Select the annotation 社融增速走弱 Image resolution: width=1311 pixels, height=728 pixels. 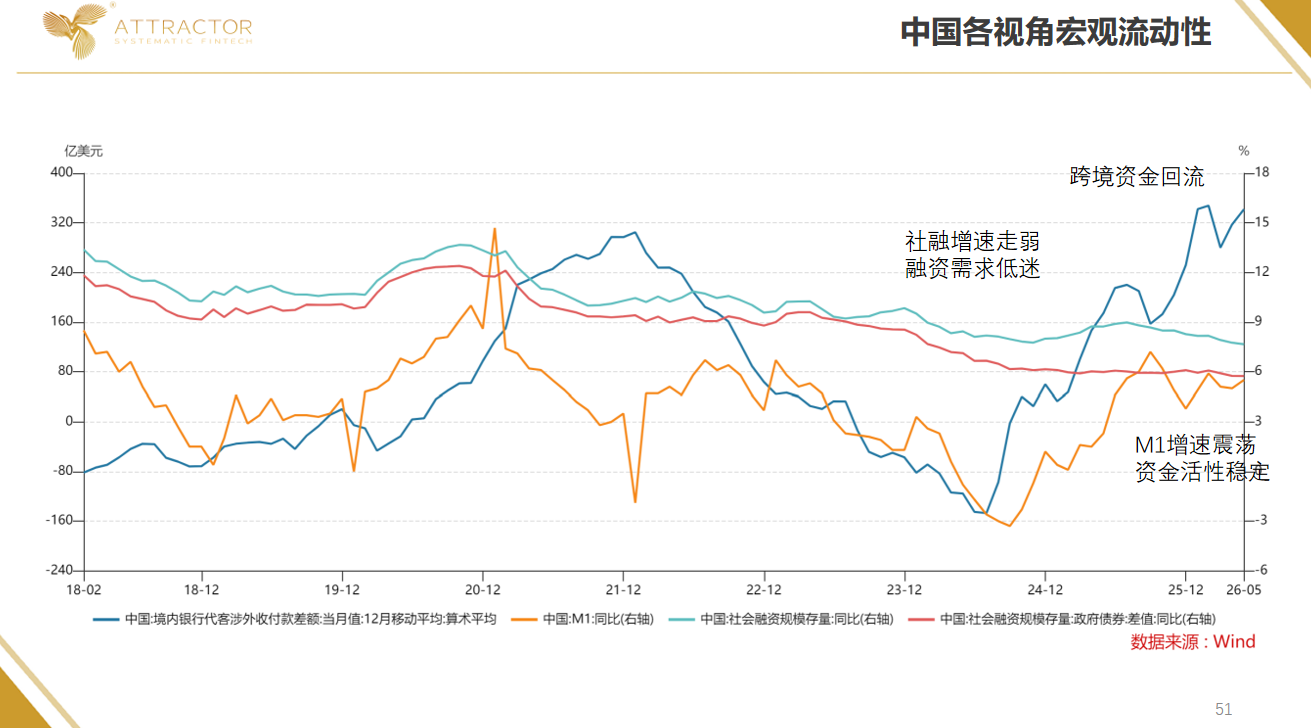point(972,241)
